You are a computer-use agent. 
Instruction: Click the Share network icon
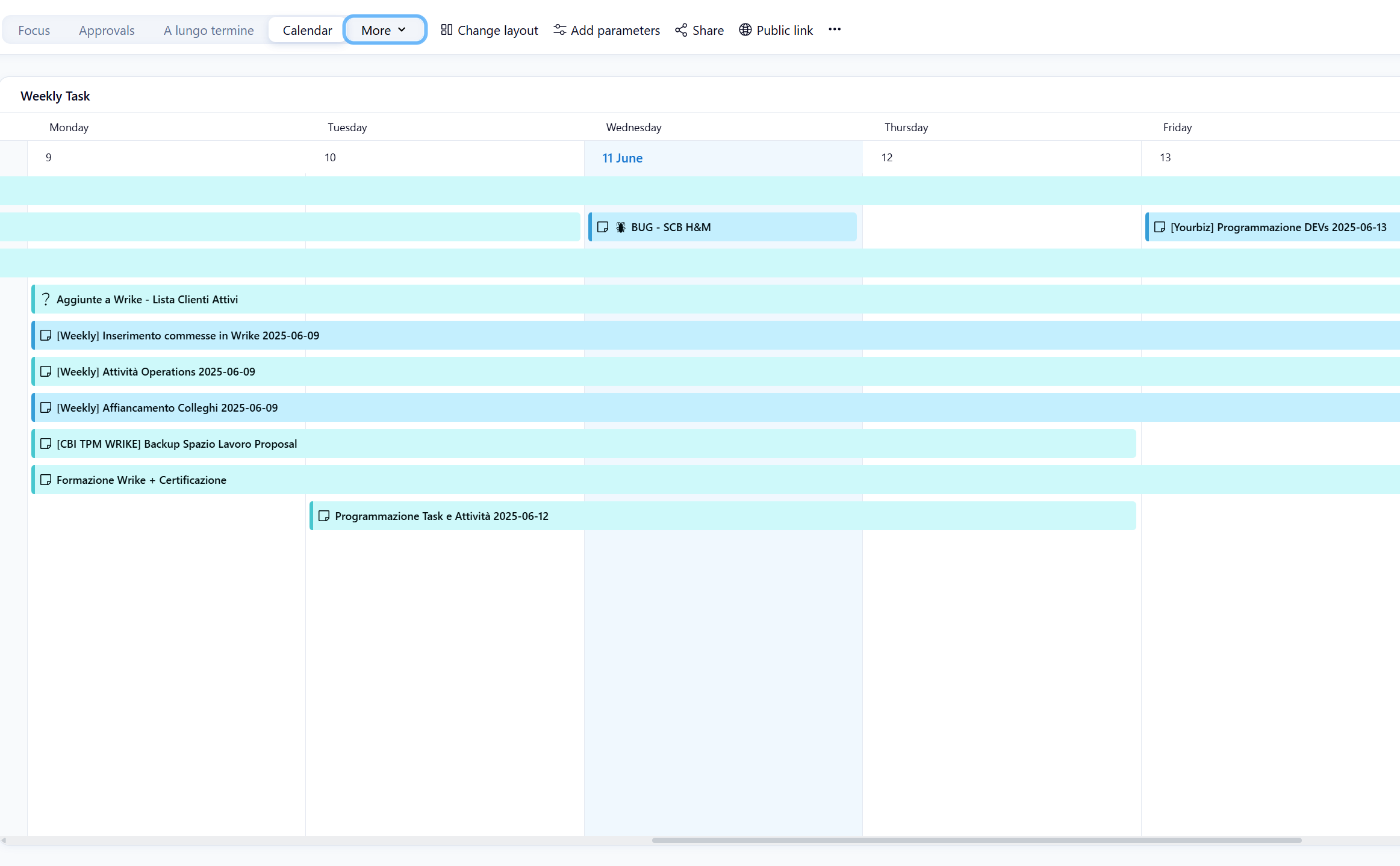(x=681, y=29)
